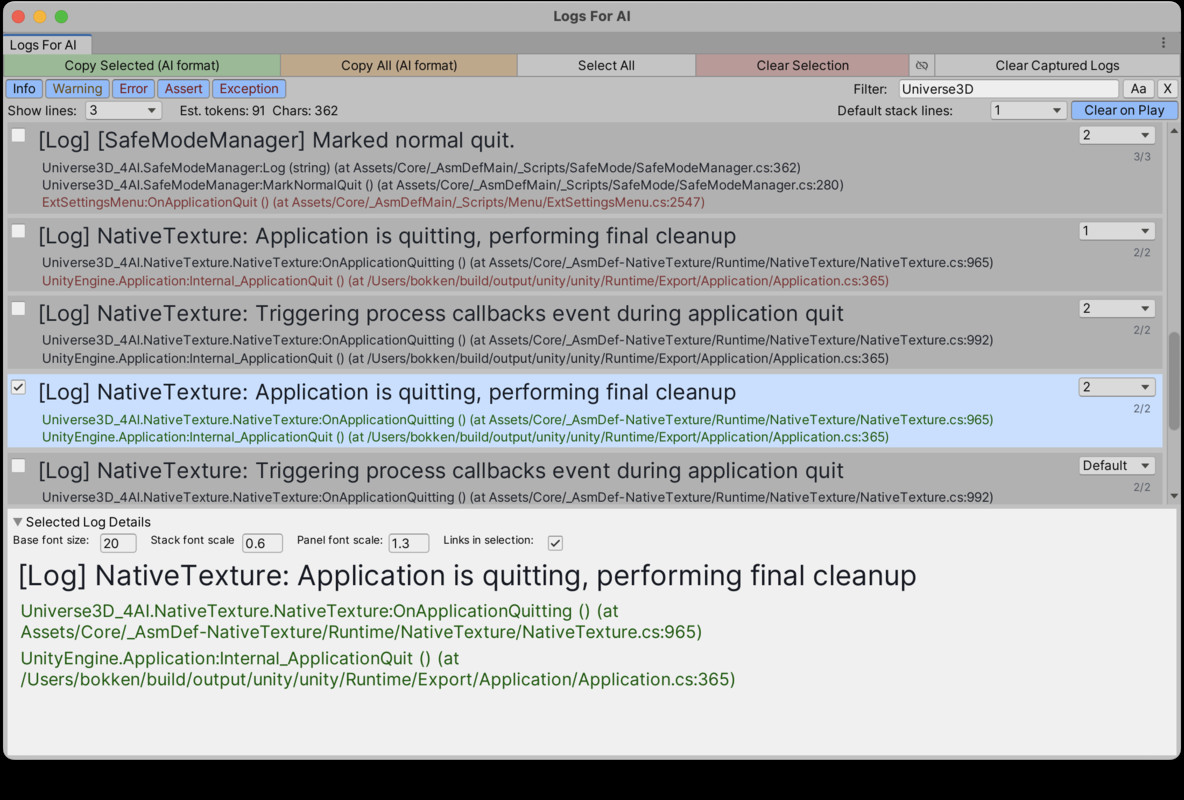Check first Triggering process callbacks log entry
Screen dimensions: 1184x800
pyautogui.click(x=19, y=309)
